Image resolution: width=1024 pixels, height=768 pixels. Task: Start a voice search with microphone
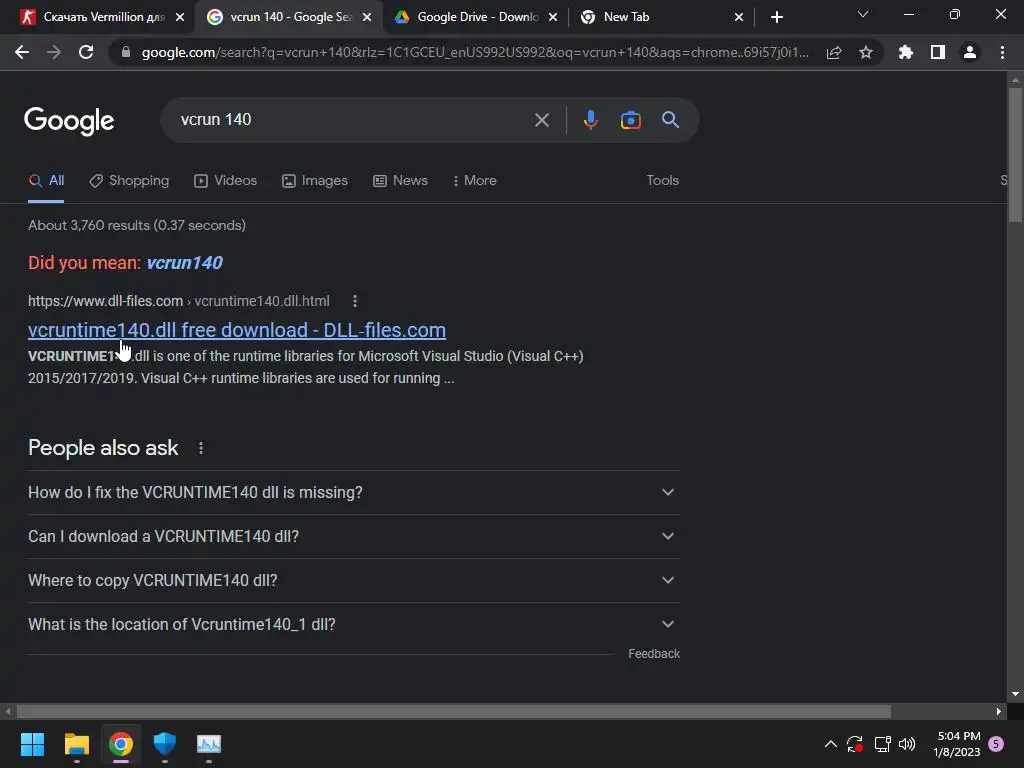590,120
